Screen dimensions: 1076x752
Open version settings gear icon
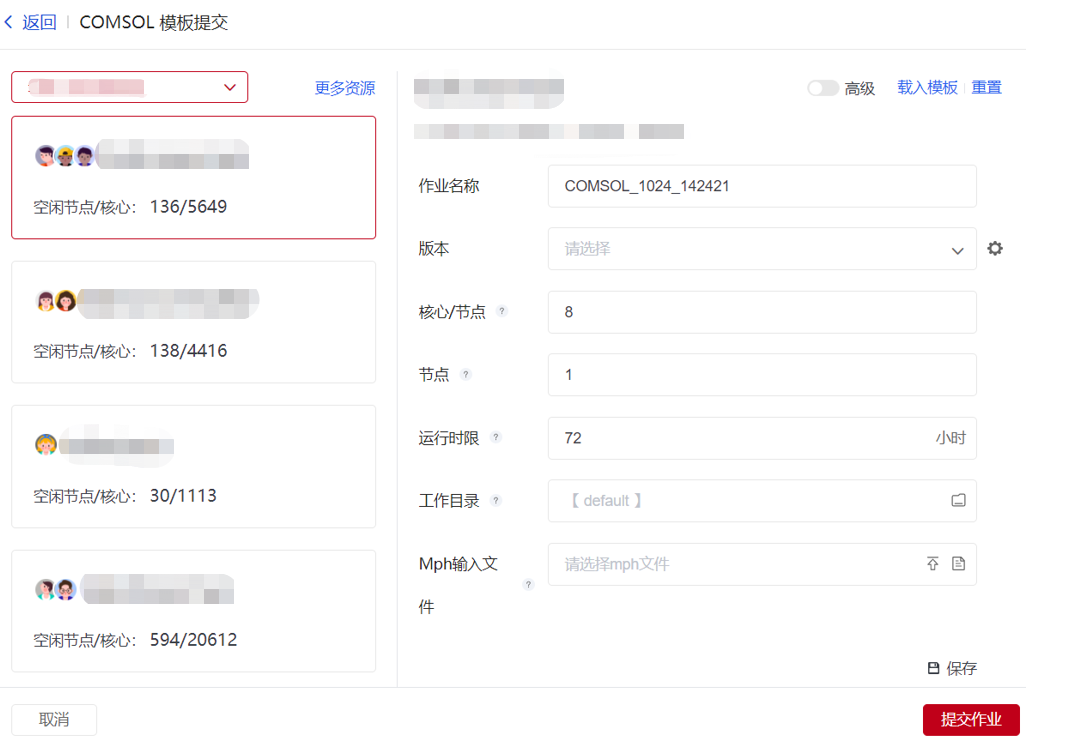tap(994, 248)
